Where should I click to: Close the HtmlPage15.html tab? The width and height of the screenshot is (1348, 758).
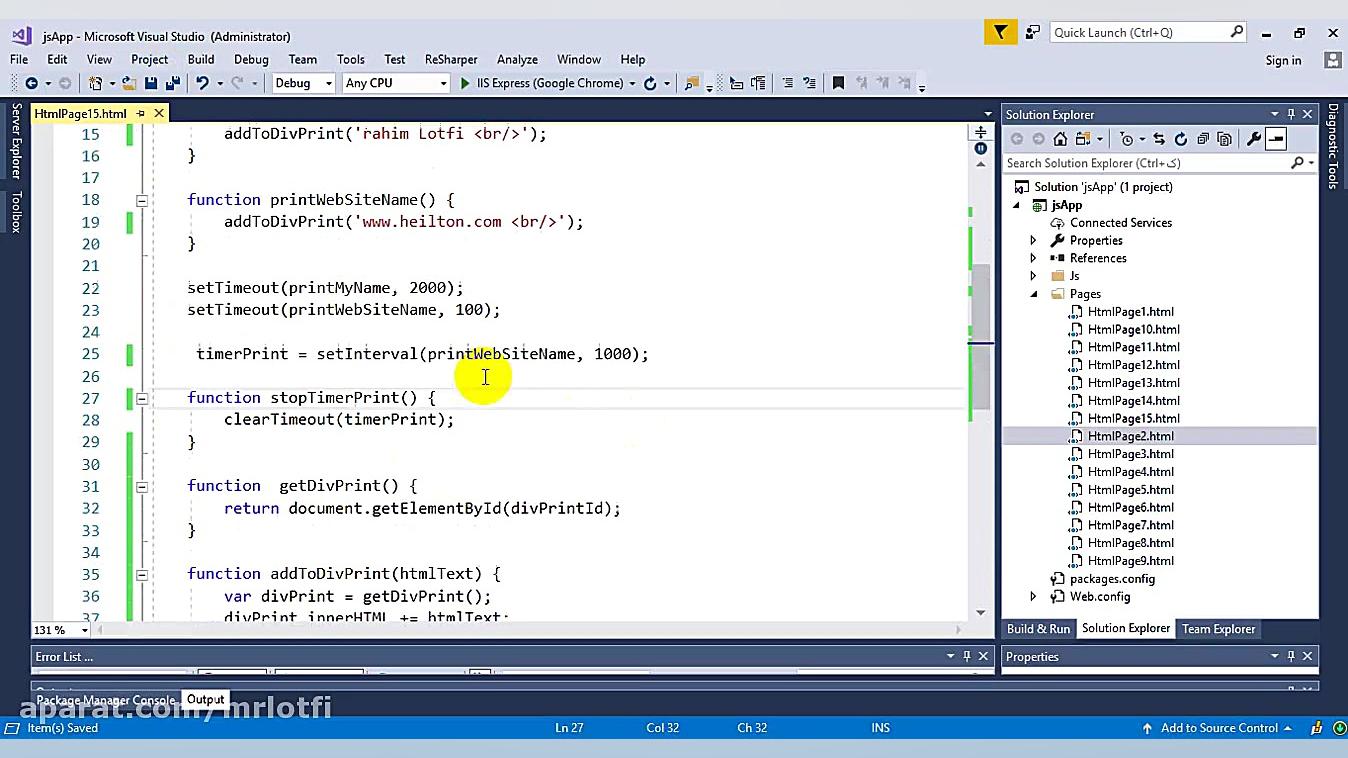[159, 114]
